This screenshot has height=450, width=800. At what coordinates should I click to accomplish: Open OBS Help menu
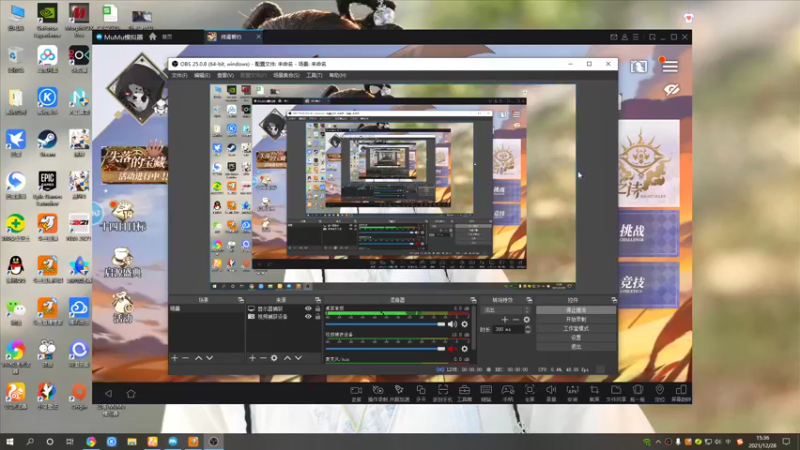coord(337,76)
